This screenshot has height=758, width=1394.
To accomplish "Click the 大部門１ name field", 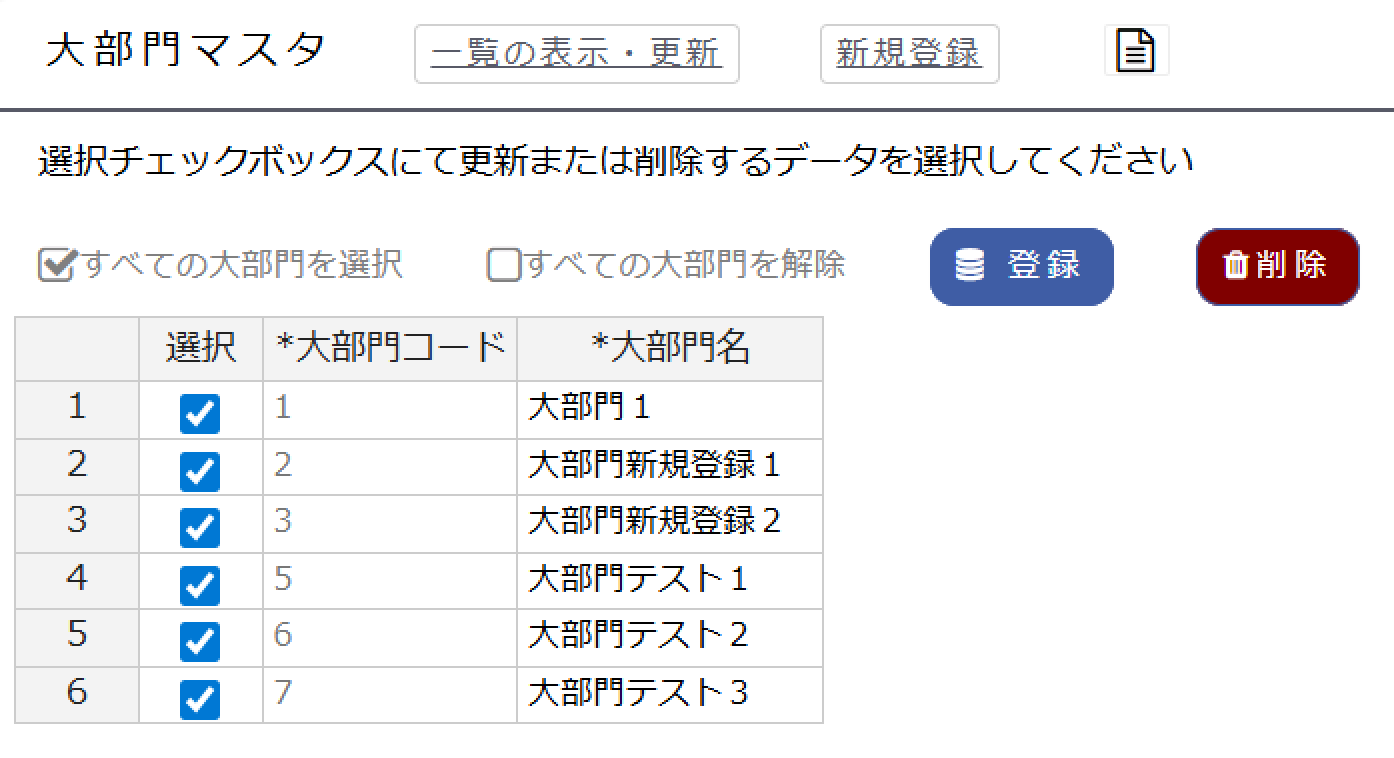I will (670, 409).
